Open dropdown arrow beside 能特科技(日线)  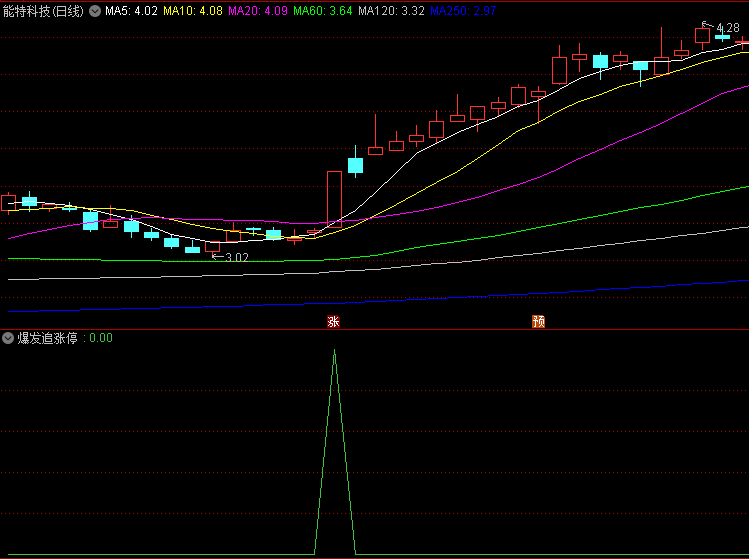(x=95, y=12)
